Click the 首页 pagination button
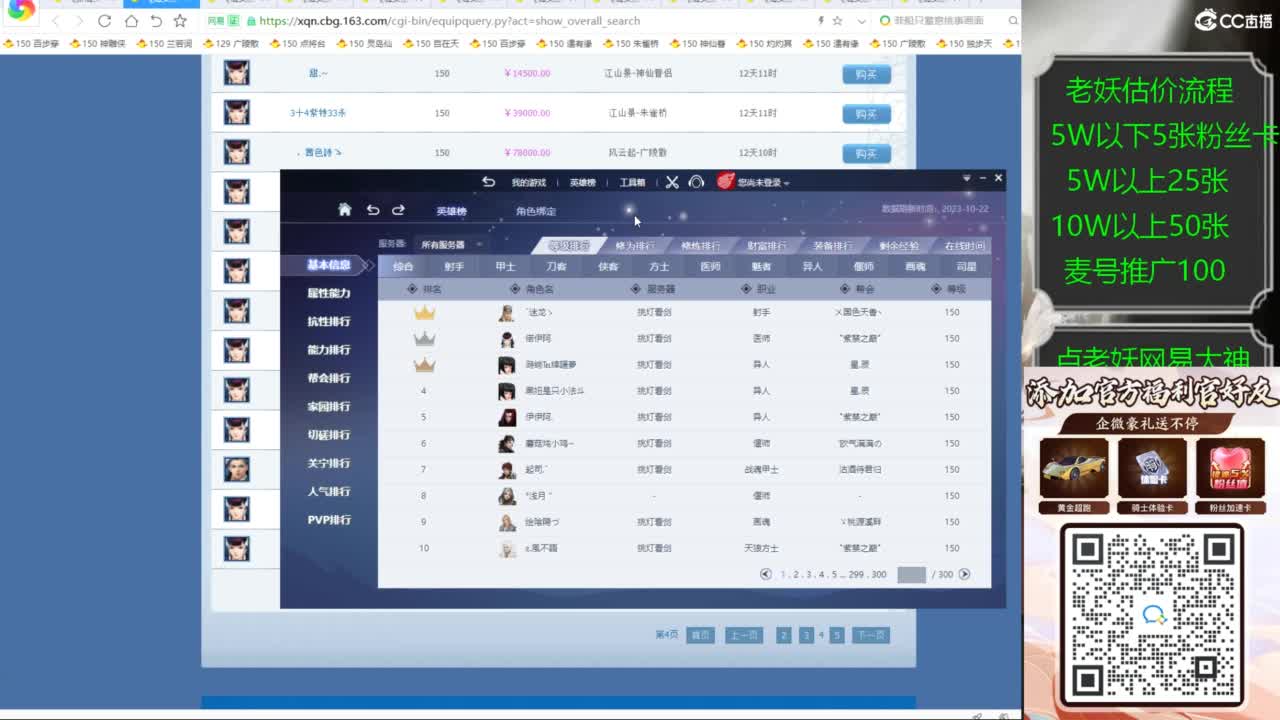This screenshot has width=1280, height=720. pyautogui.click(x=700, y=635)
